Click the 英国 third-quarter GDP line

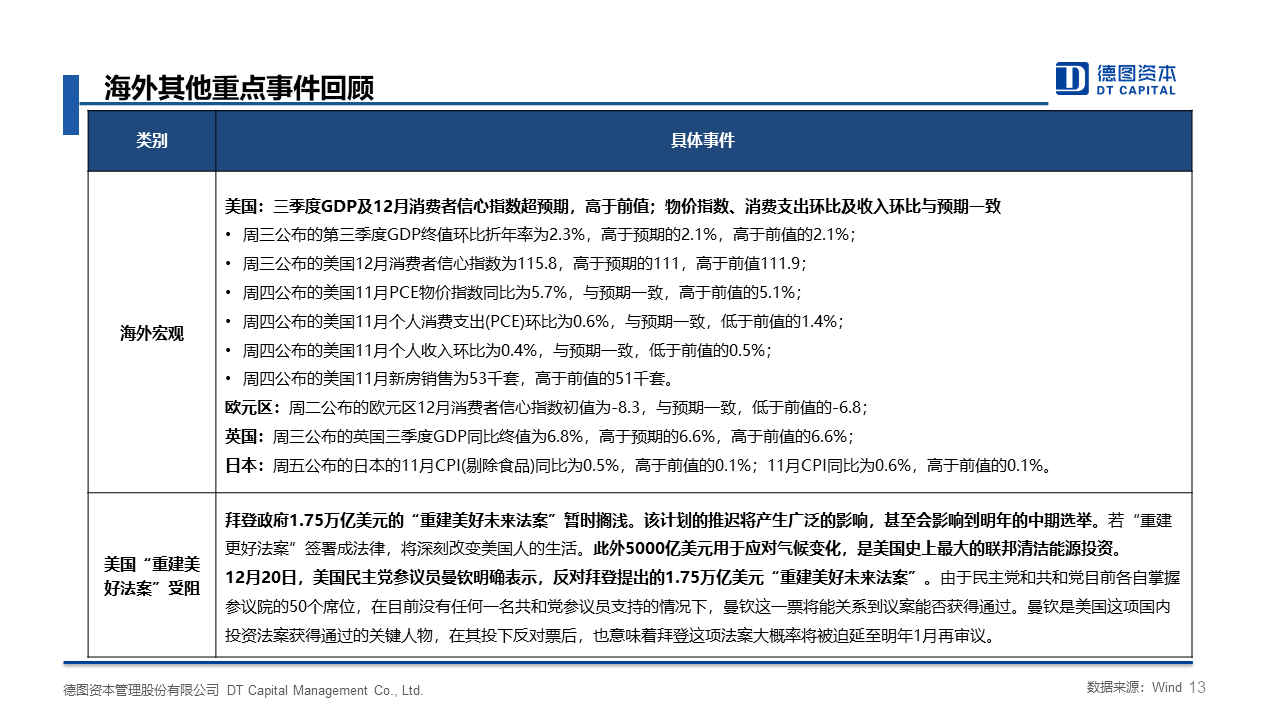pos(540,437)
